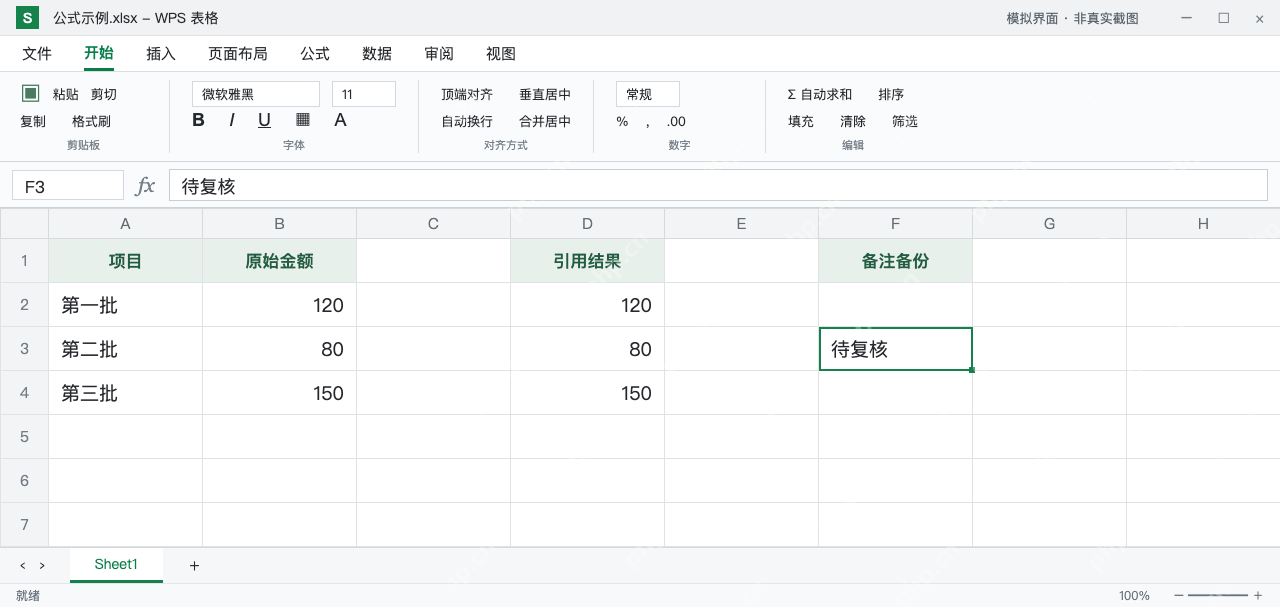Click the green WPS S logo
1280x608 pixels.
[27, 18]
